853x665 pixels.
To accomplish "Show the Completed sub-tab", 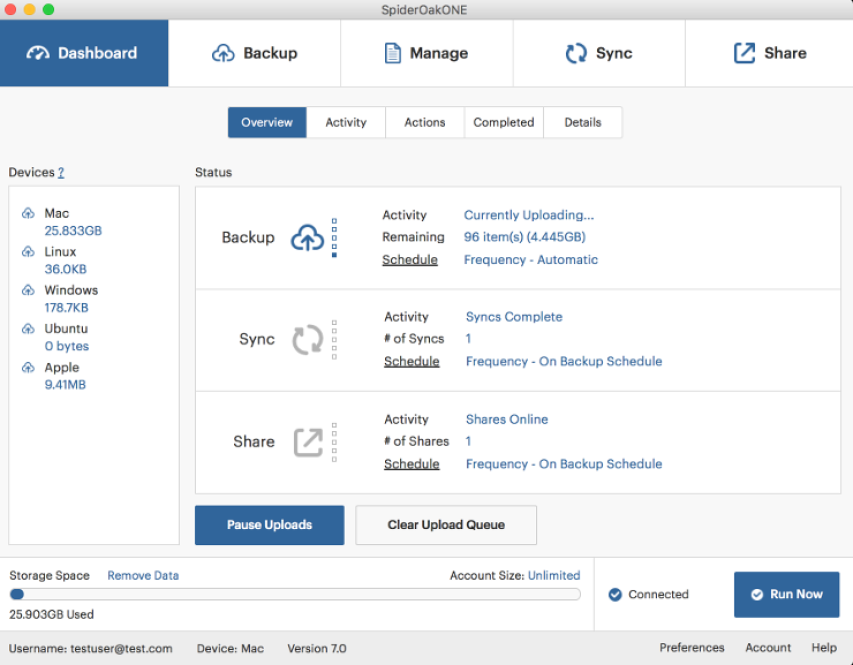I will click(x=504, y=122).
